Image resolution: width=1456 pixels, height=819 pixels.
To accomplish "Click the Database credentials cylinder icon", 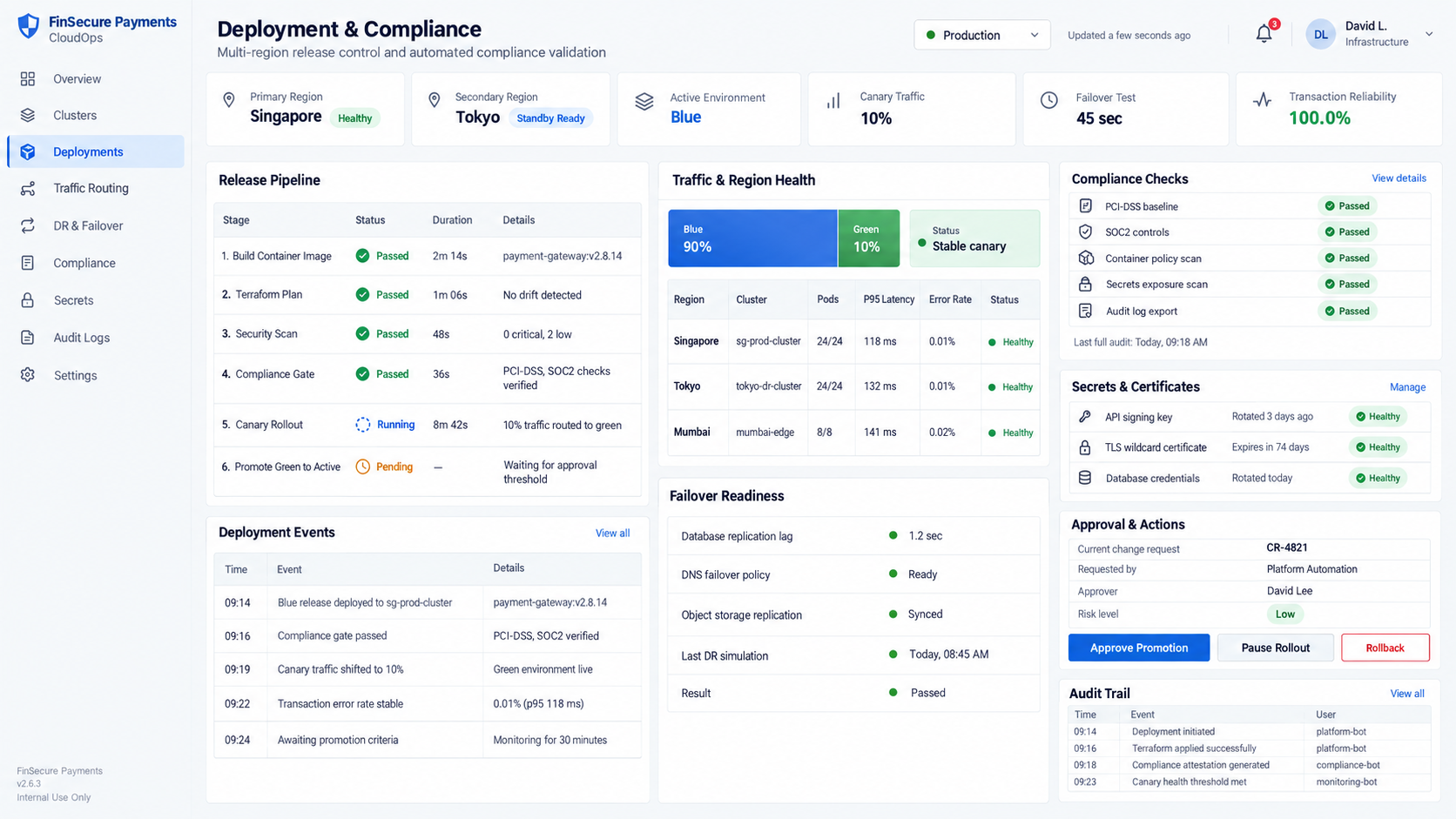I will pyautogui.click(x=1085, y=478).
